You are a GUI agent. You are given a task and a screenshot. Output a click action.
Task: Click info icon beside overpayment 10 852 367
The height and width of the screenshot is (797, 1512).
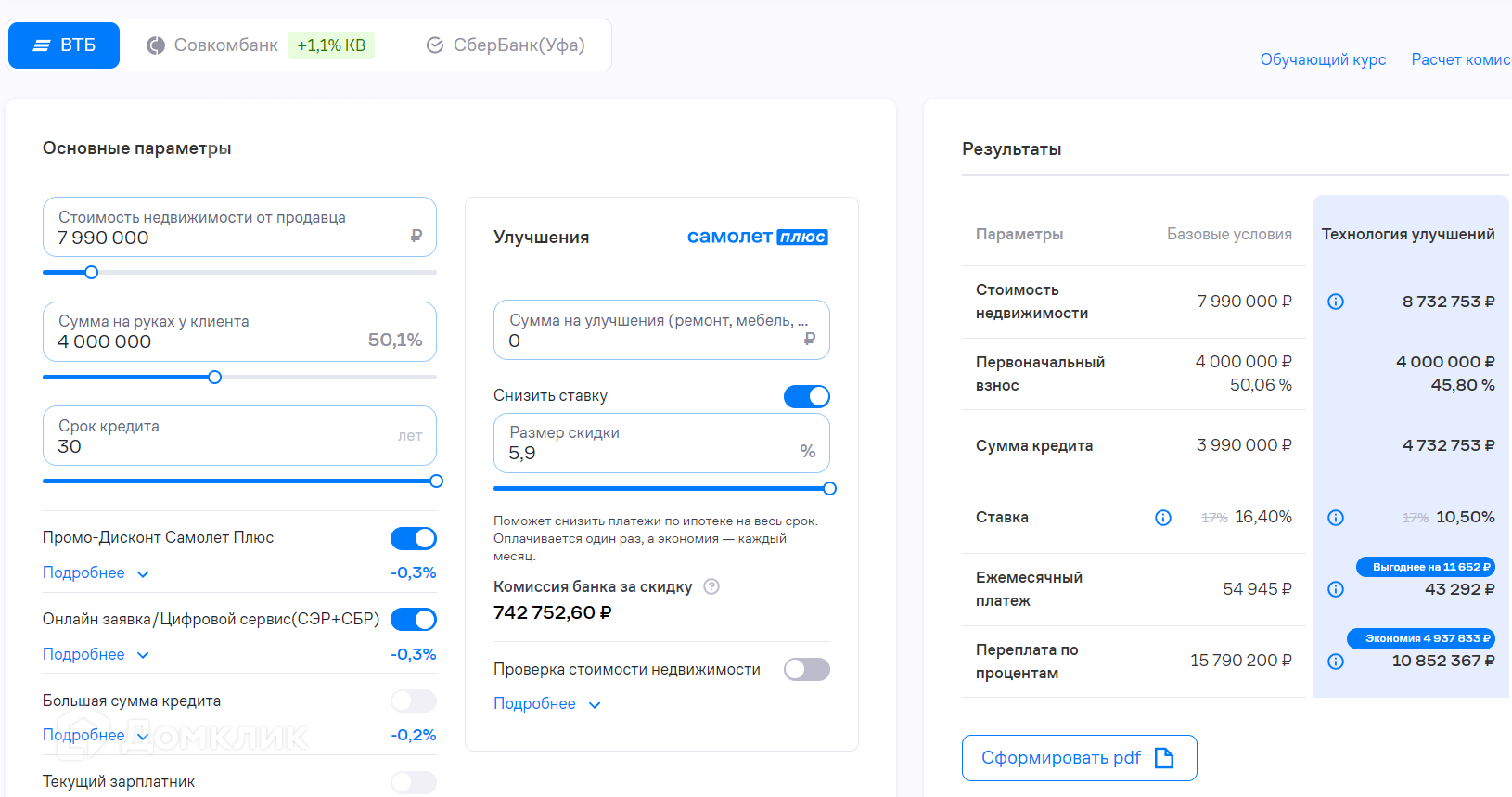point(1336,662)
